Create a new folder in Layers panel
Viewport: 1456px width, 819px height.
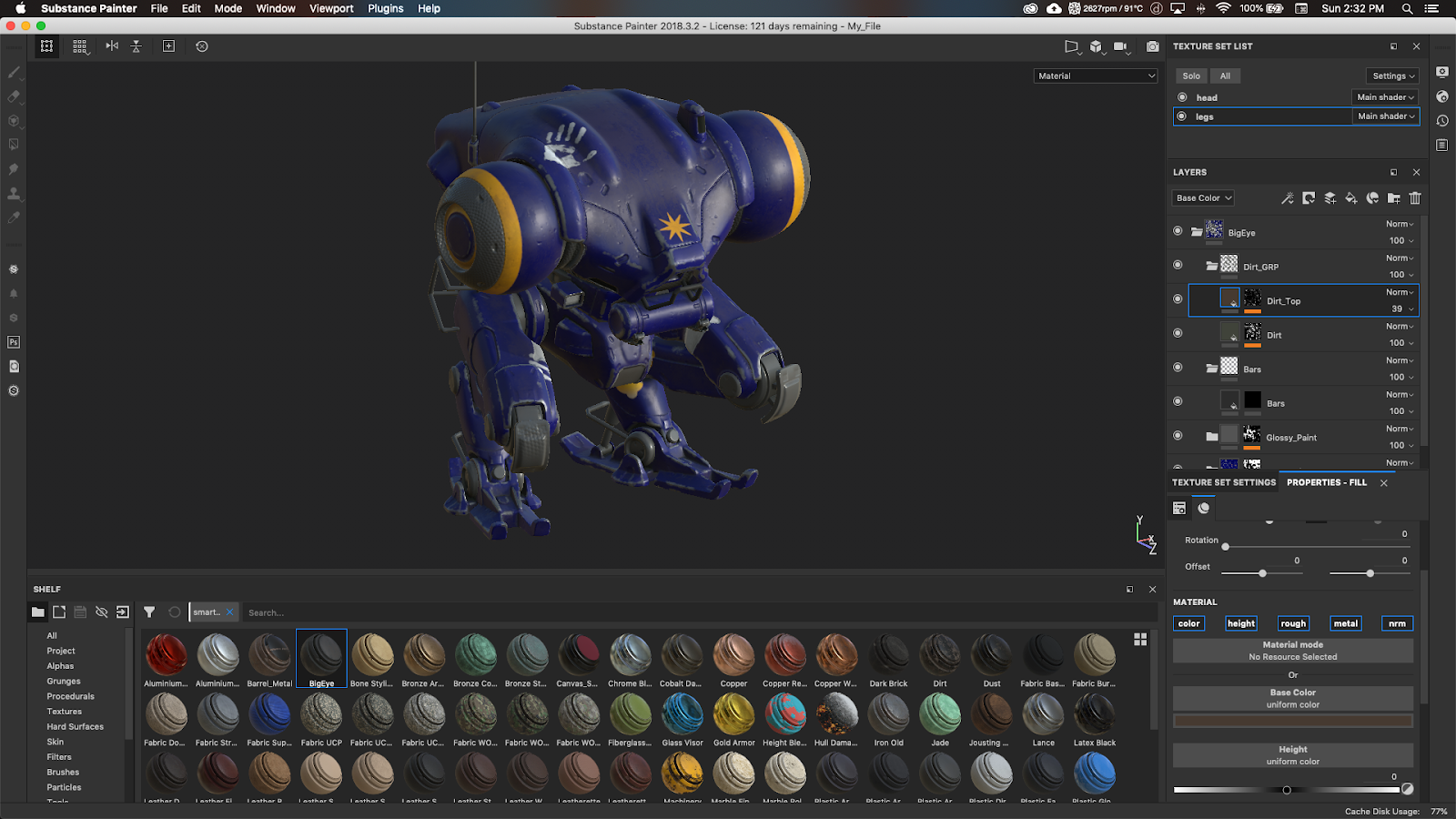[1392, 197]
